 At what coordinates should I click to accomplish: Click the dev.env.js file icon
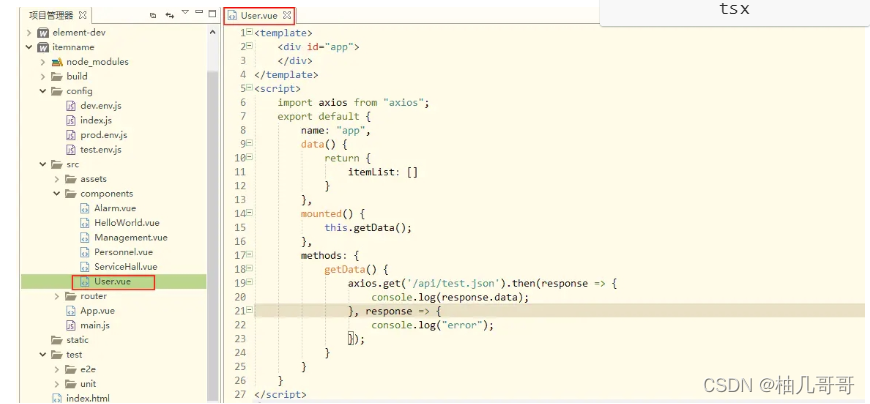[x=70, y=105]
